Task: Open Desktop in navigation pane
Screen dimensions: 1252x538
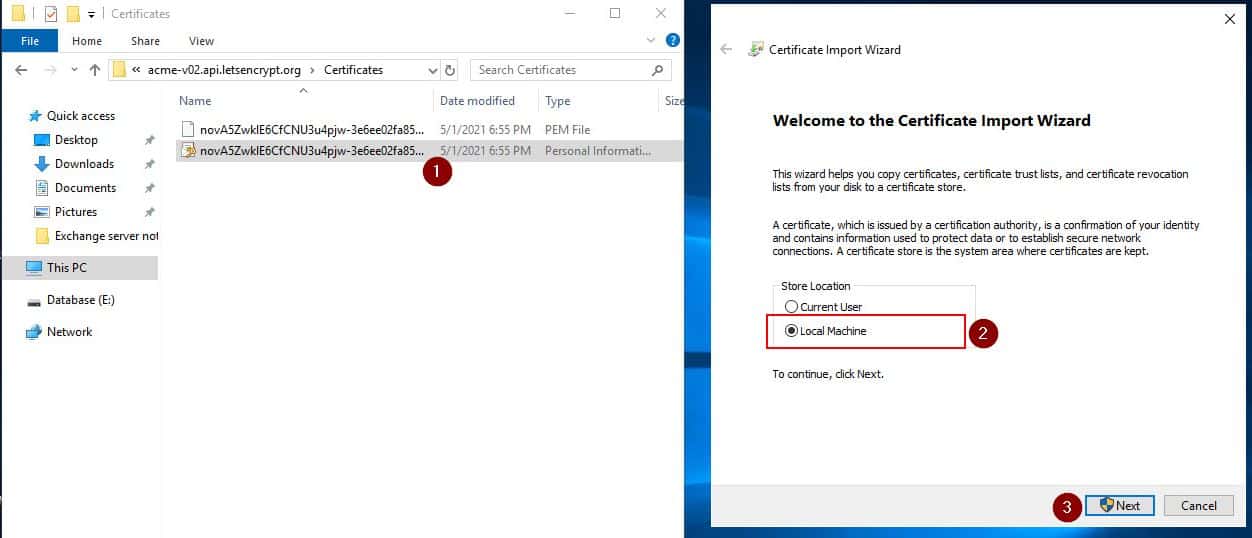Action: tap(76, 140)
